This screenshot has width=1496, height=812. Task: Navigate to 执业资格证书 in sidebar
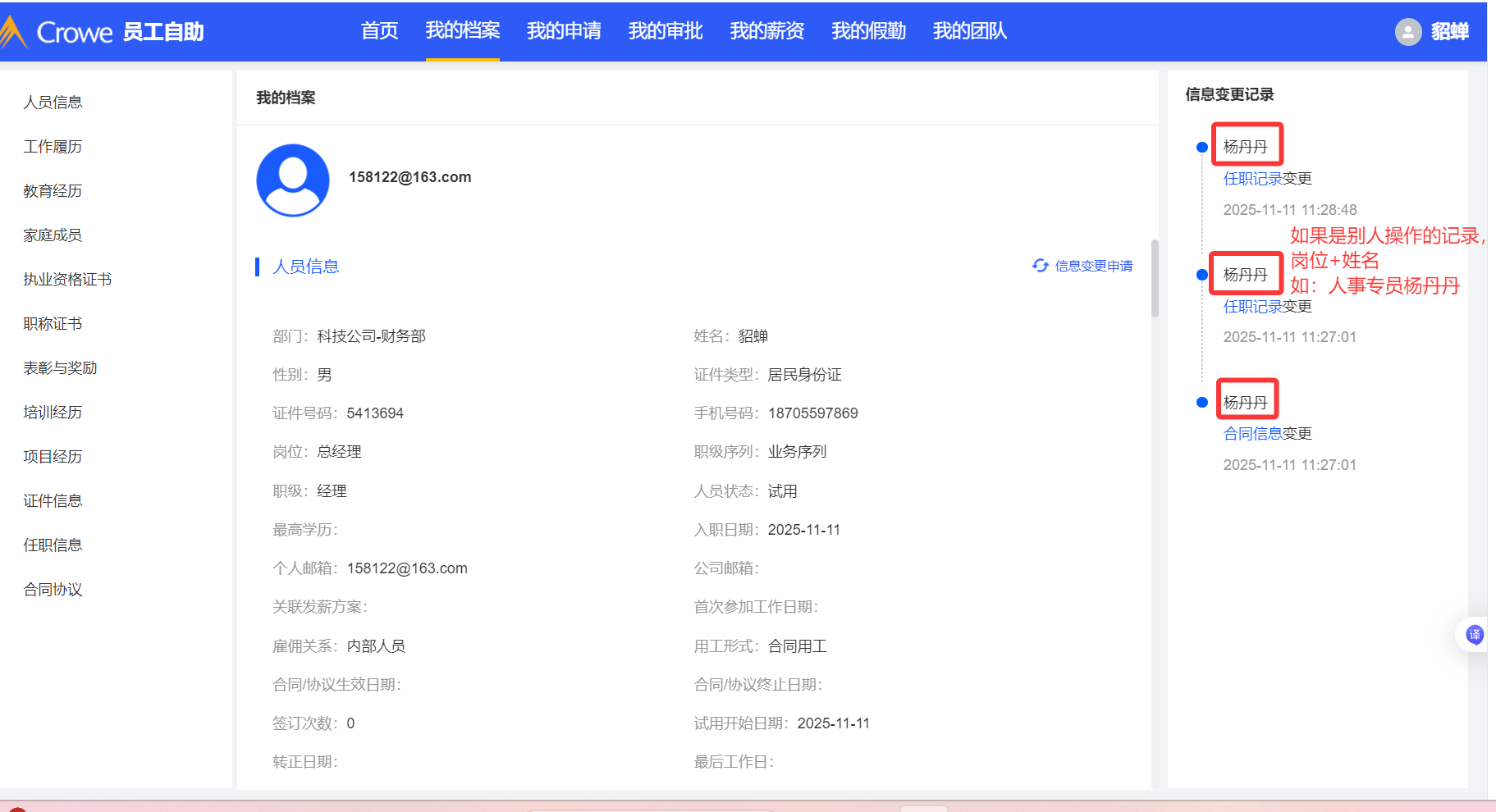(67, 280)
